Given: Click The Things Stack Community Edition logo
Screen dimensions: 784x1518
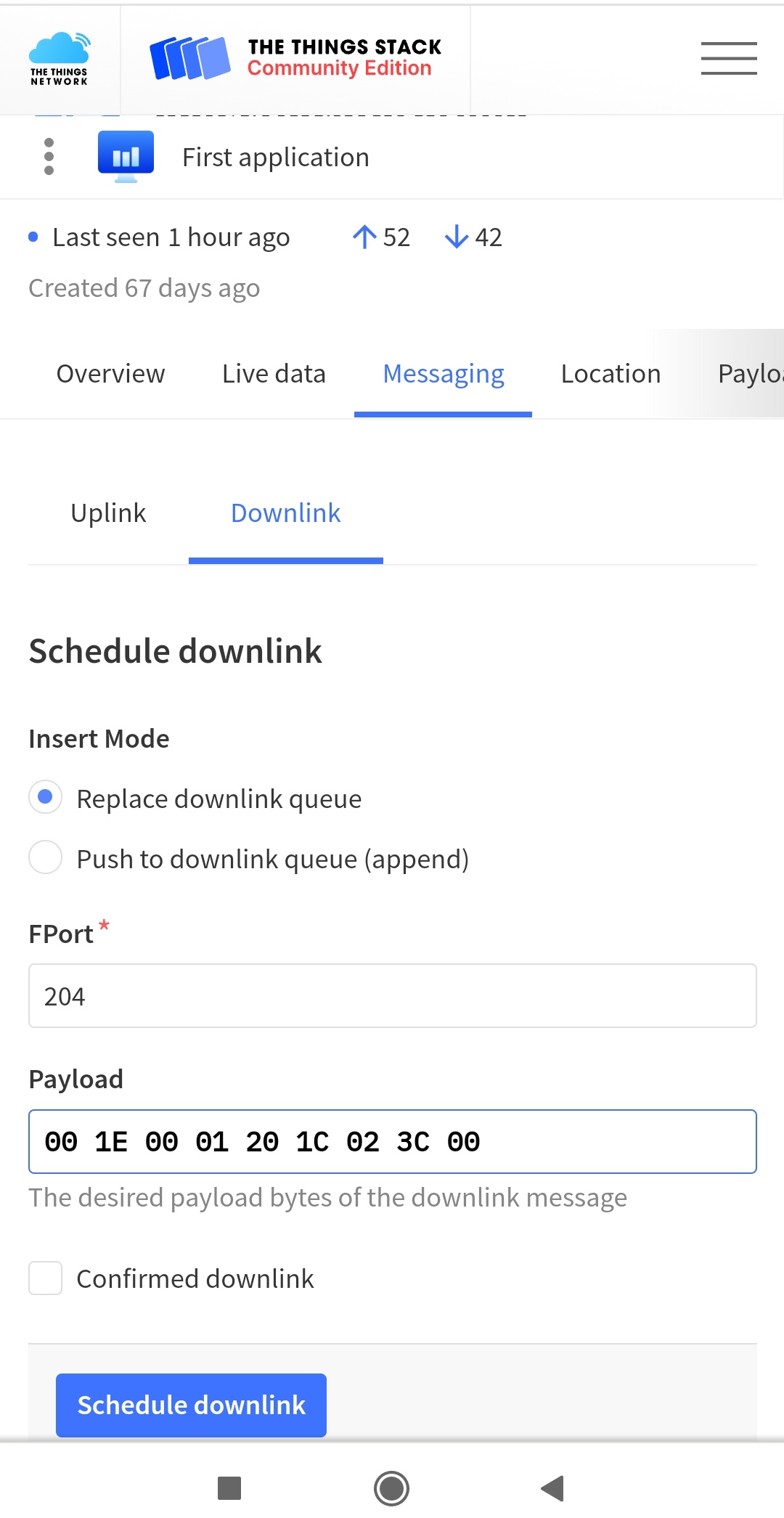Looking at the screenshot, I should click(x=295, y=58).
